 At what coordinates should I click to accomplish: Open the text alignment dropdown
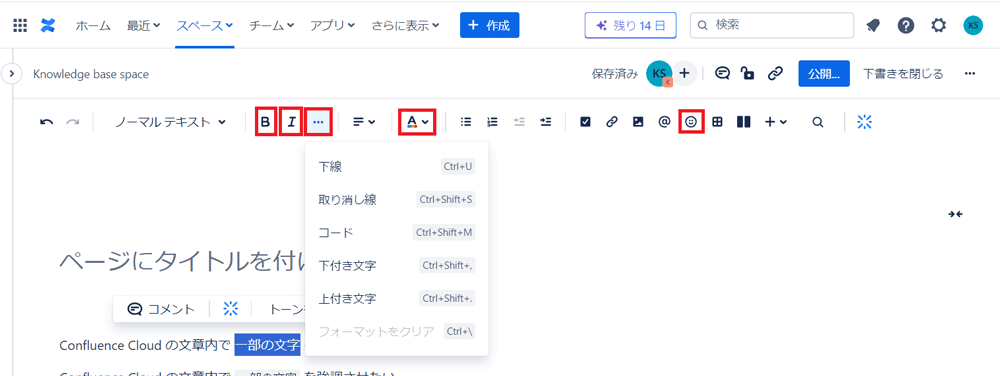364,122
